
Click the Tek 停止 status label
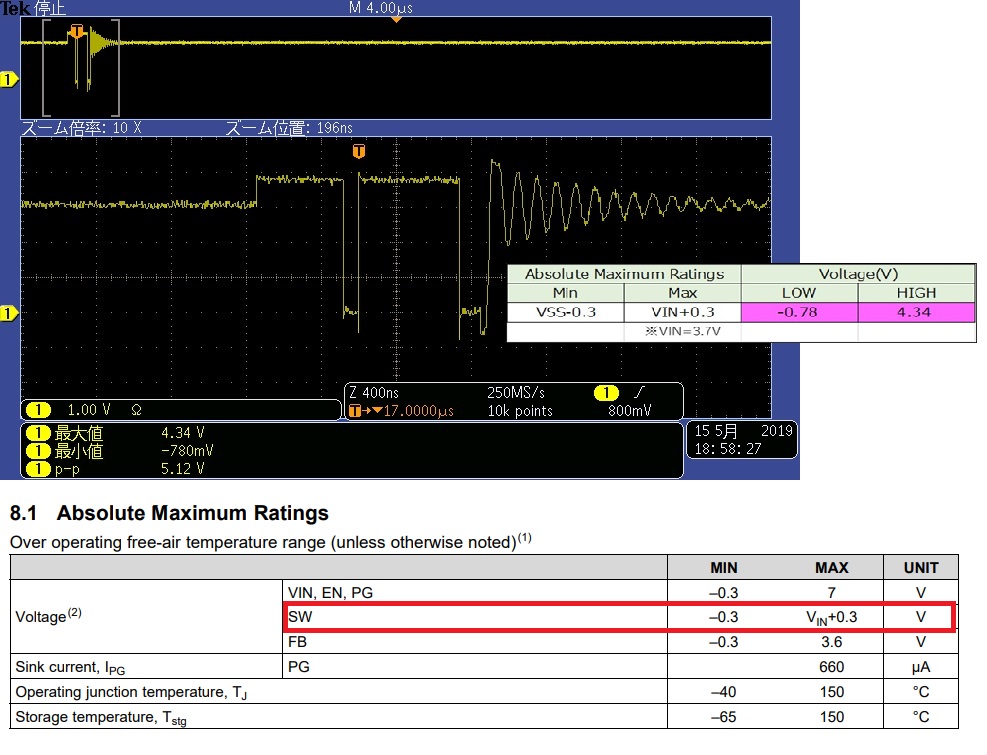[33, 8]
